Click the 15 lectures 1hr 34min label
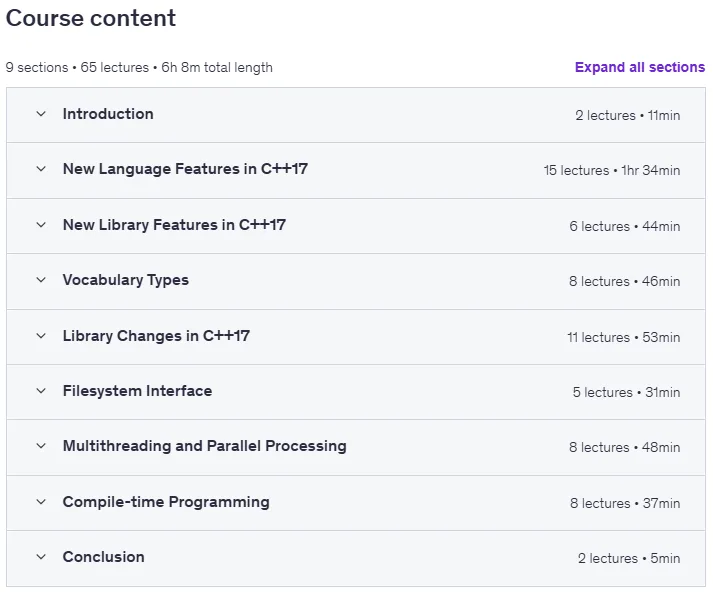713x593 pixels. (x=612, y=171)
